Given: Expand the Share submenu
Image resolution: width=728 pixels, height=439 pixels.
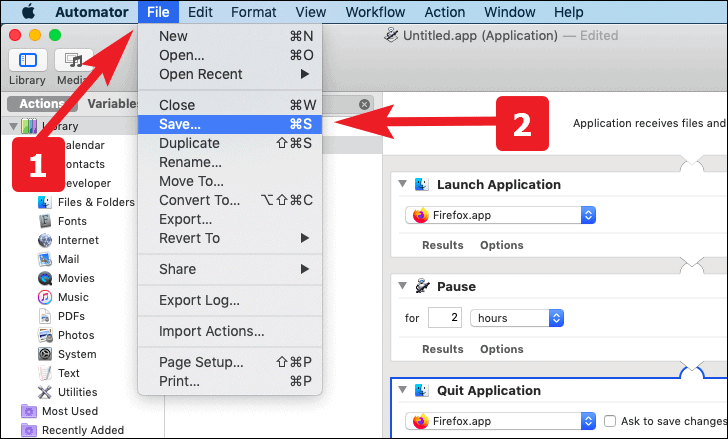Looking at the screenshot, I should 230,269.
